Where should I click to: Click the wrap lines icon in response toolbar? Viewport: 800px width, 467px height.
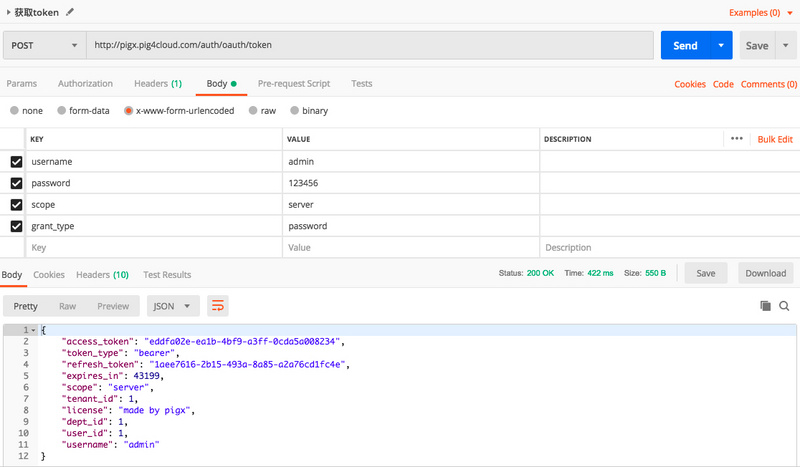217,305
